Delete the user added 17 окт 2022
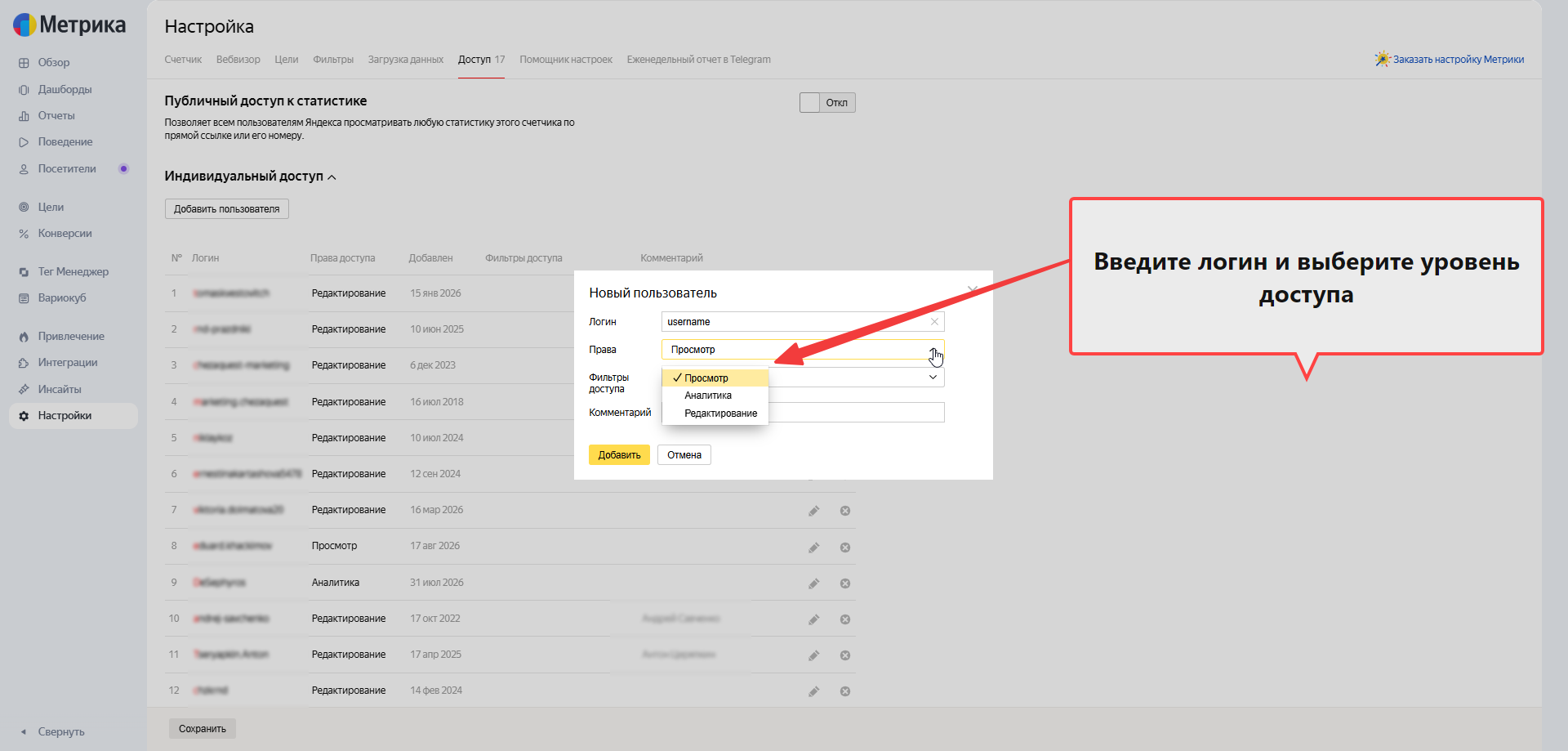1568x751 pixels. (845, 619)
